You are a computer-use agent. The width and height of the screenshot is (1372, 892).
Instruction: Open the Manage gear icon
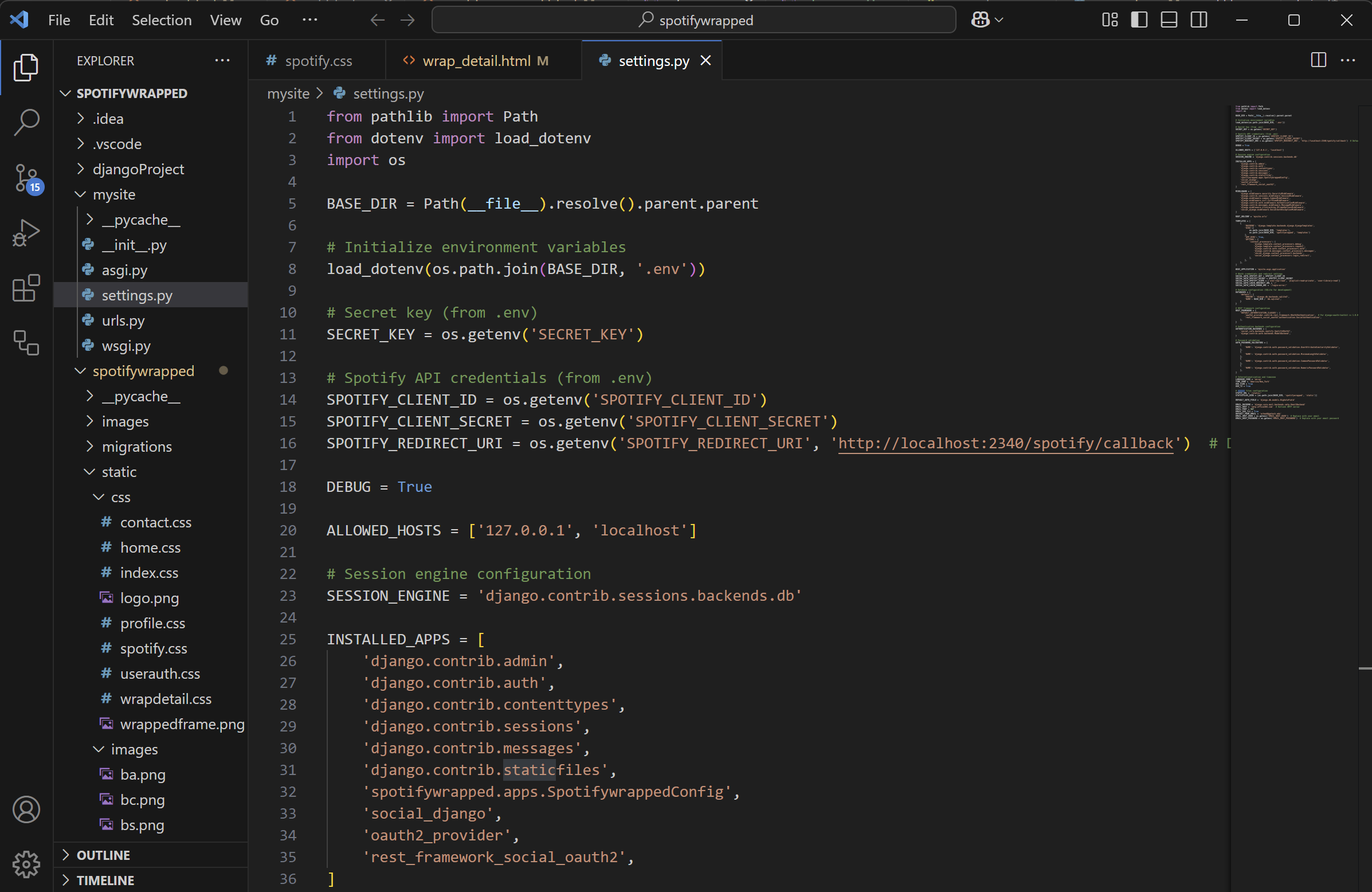[26, 864]
